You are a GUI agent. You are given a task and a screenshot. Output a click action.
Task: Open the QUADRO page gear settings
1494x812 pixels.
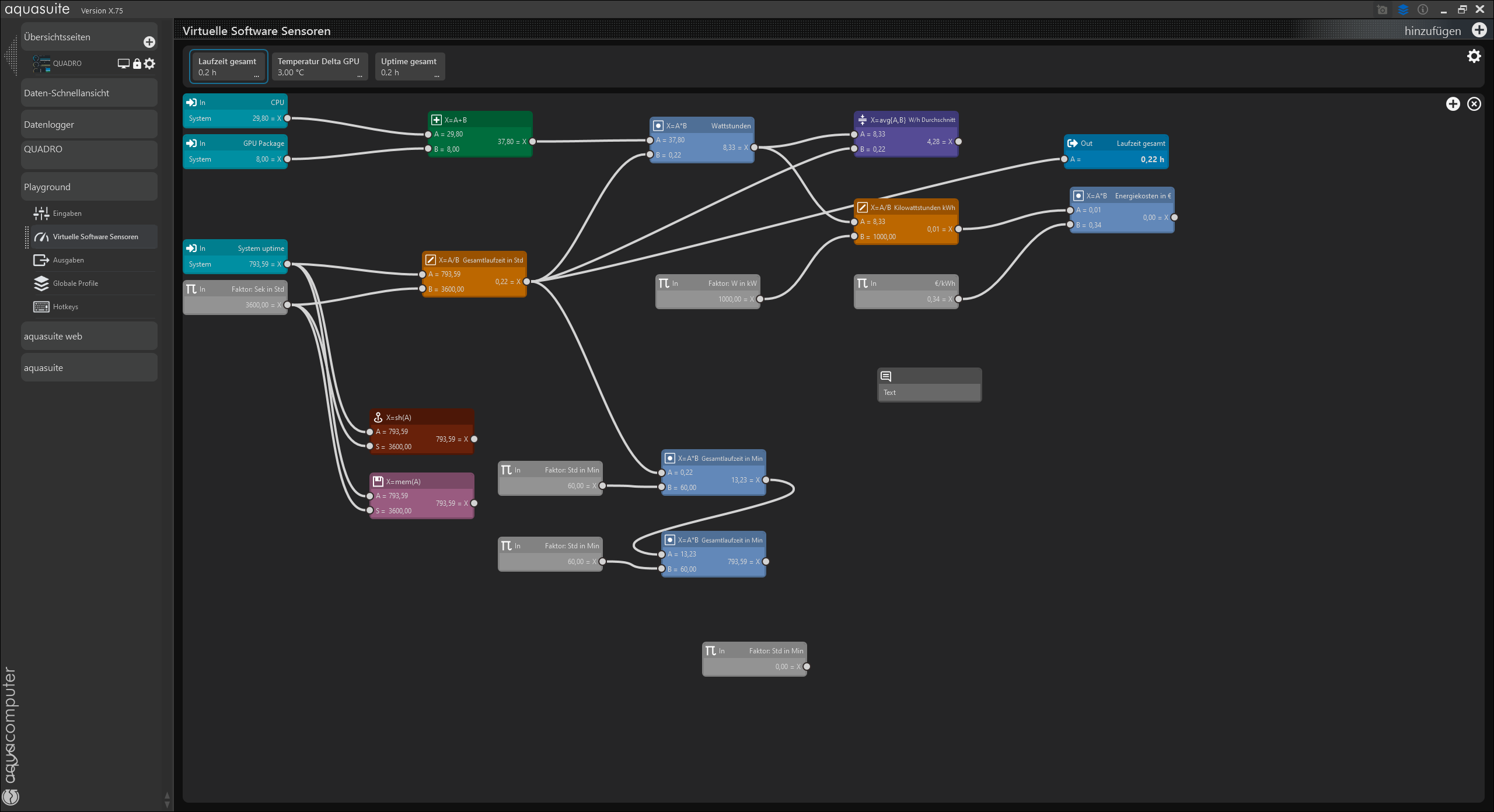pyautogui.click(x=150, y=64)
